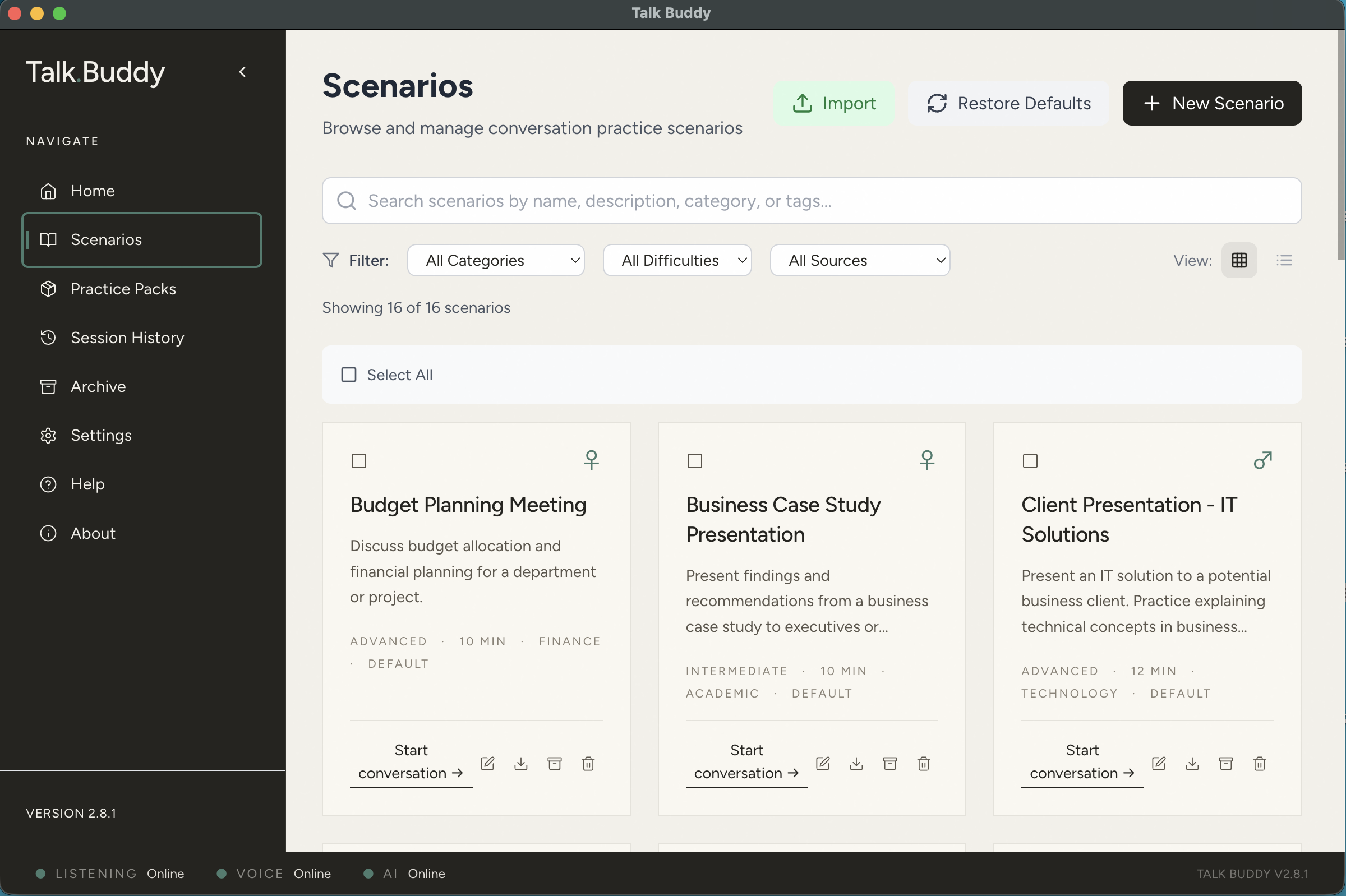Check the Select All checkbox
The width and height of the screenshot is (1346, 896).
349,375
